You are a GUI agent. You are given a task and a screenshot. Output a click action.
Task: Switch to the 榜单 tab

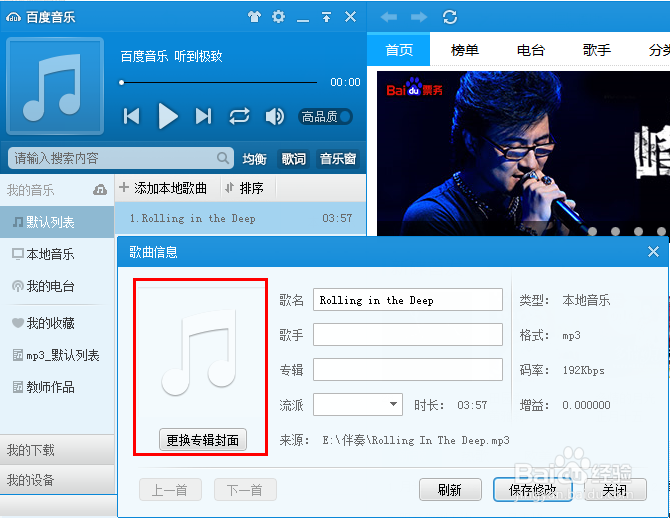click(464, 50)
